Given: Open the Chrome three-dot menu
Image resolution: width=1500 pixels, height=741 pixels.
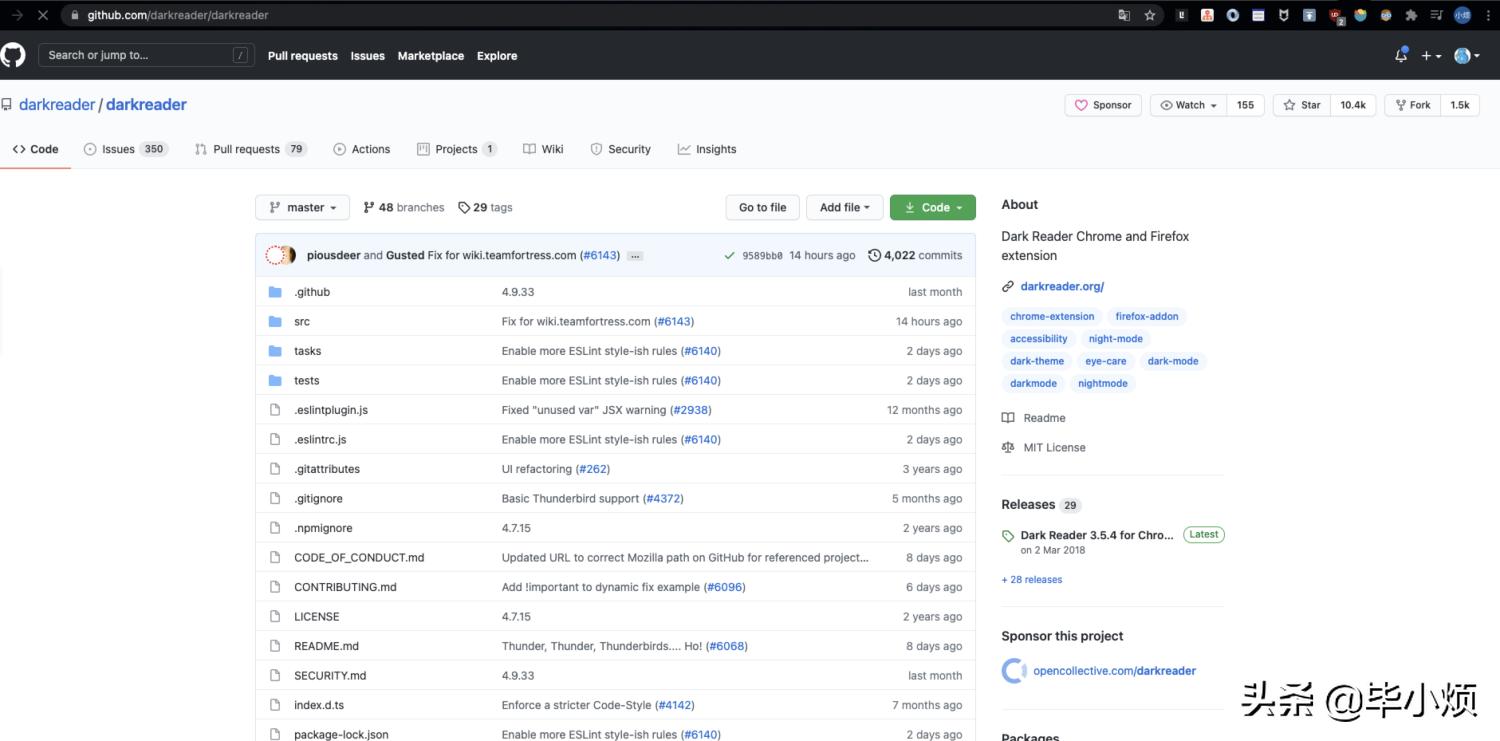Looking at the screenshot, I should click(1487, 15).
